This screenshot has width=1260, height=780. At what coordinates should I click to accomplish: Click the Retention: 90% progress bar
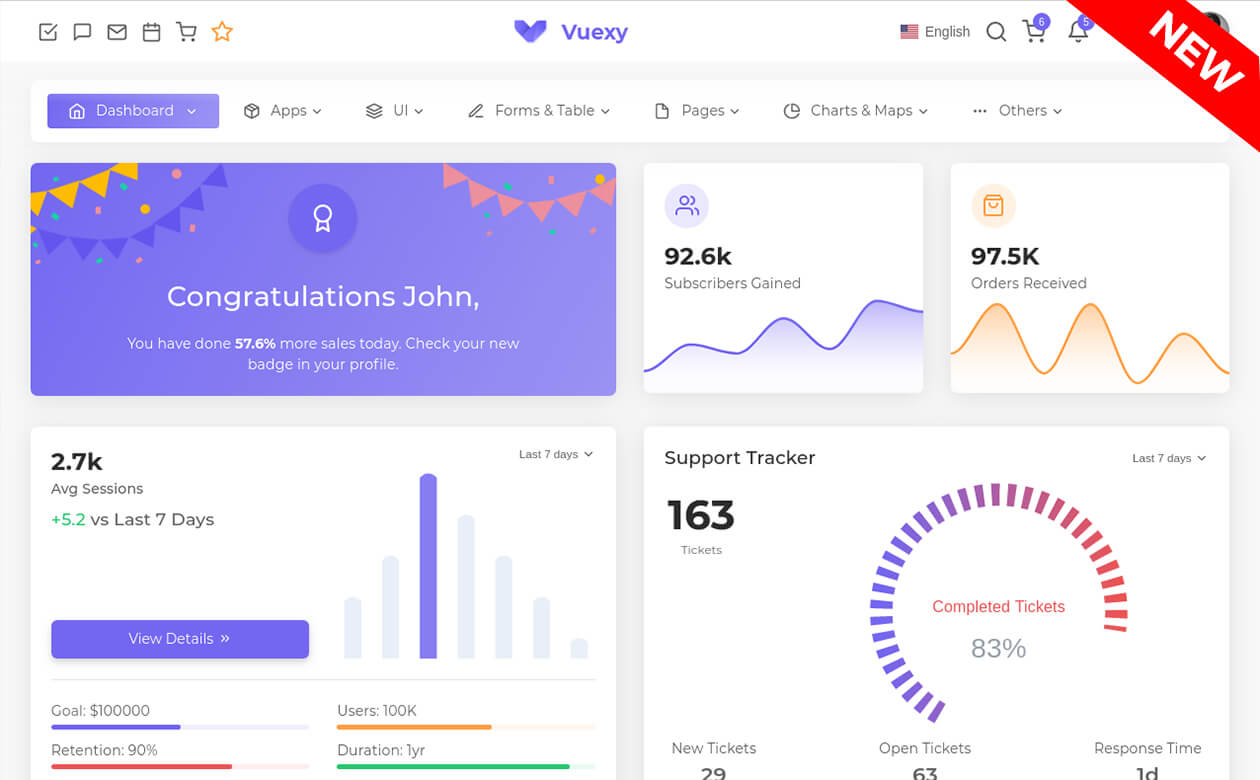click(180, 767)
